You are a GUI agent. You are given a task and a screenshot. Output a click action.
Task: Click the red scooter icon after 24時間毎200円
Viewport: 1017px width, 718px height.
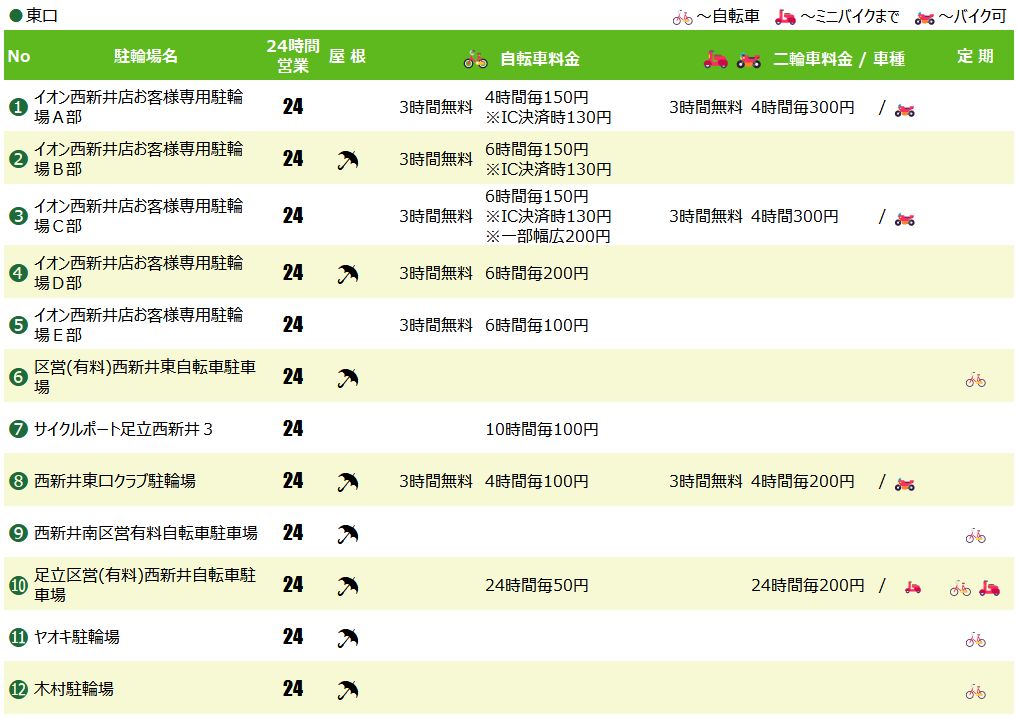point(912,587)
